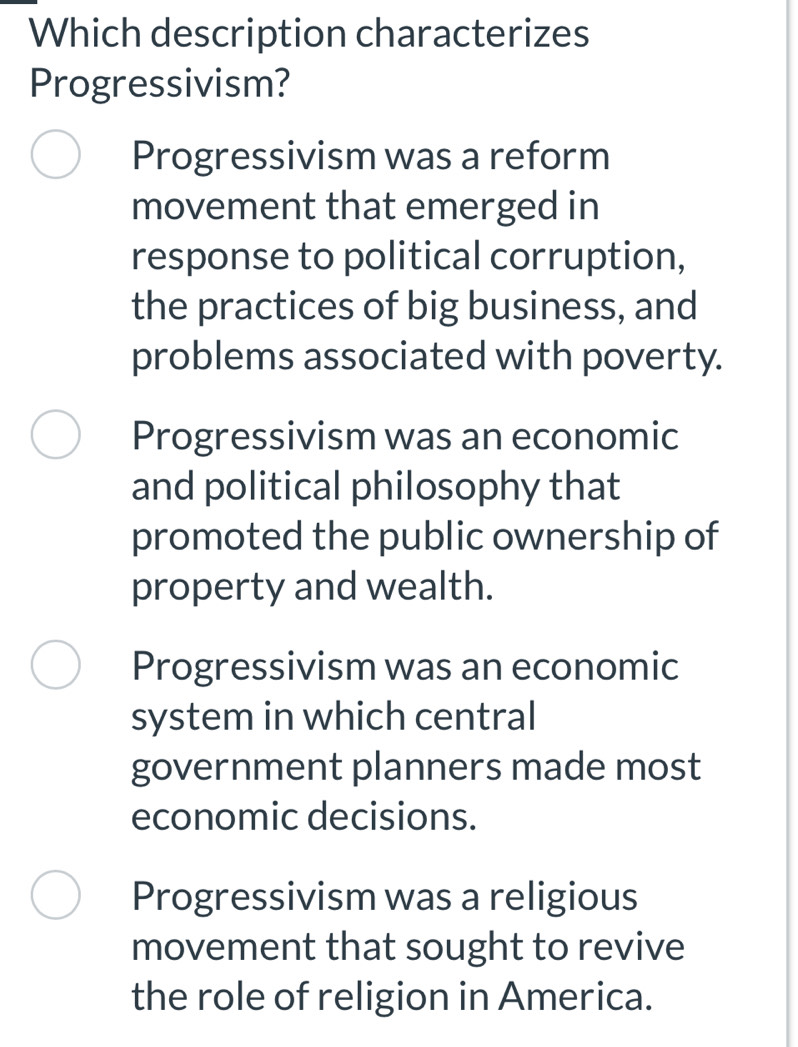Click the 'Which description characterizes' question text
This screenshot has width=798, height=1047.
(x=309, y=33)
